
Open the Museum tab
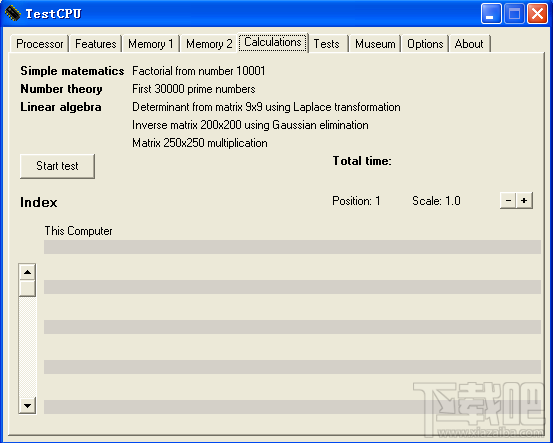375,44
